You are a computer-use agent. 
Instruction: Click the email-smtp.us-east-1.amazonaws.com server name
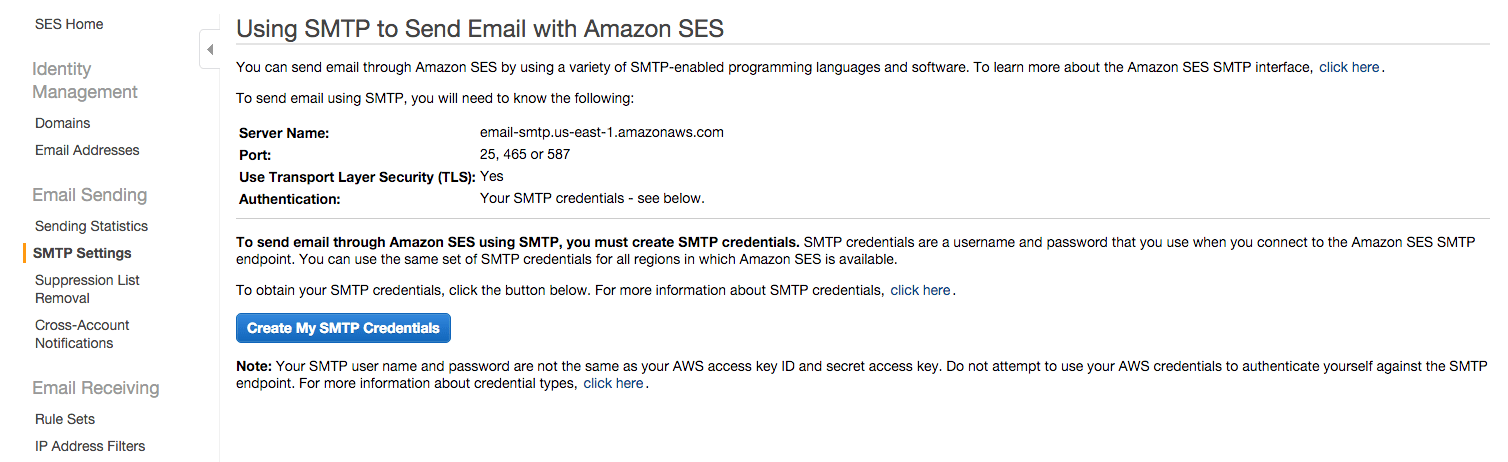click(x=602, y=132)
